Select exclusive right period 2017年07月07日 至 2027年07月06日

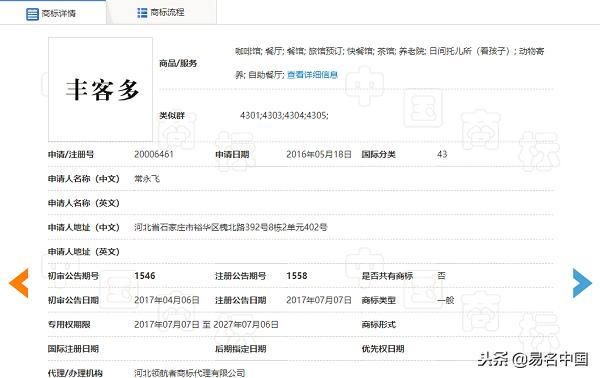pos(206,324)
